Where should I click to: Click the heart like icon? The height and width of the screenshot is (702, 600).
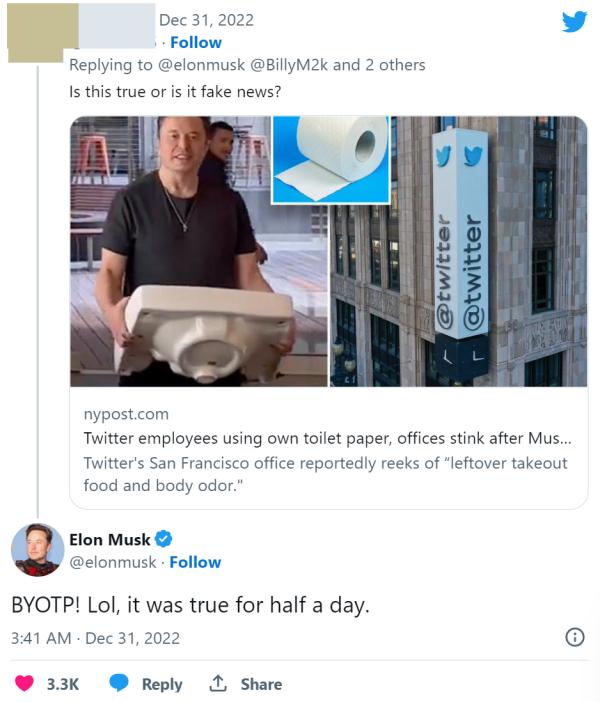click(25, 684)
